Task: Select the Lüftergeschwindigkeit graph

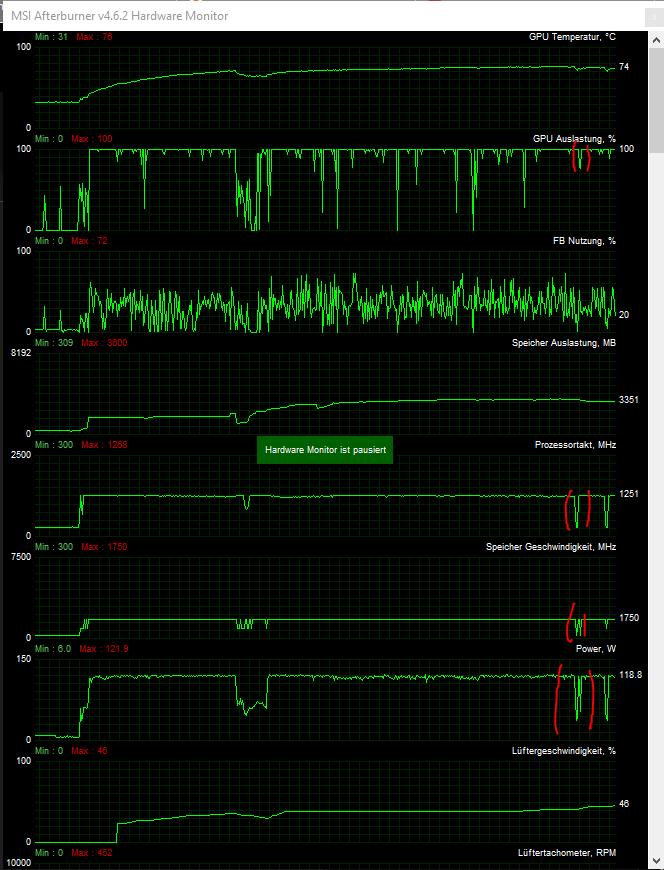Action: pyautogui.click(x=325, y=802)
